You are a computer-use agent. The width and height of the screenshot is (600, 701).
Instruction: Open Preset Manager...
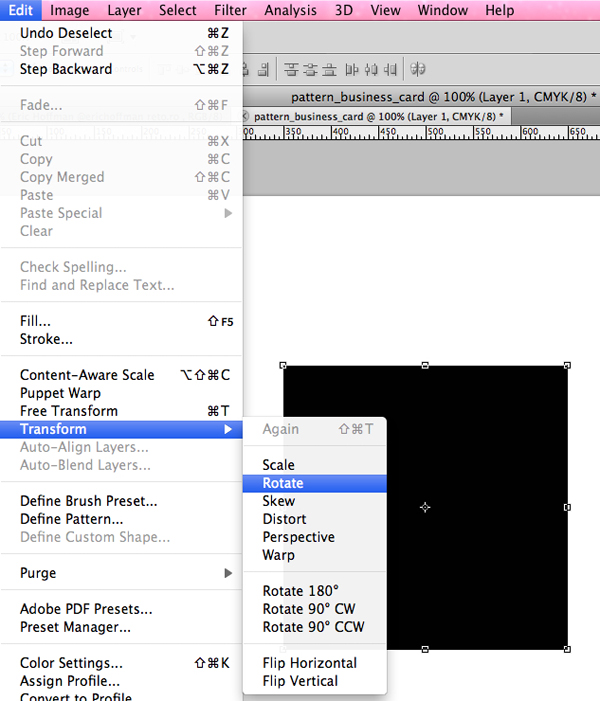click(x=121, y=627)
